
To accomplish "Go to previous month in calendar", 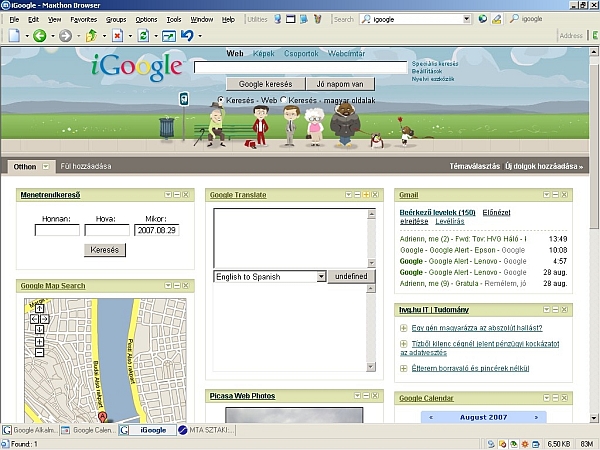I will [431, 417].
